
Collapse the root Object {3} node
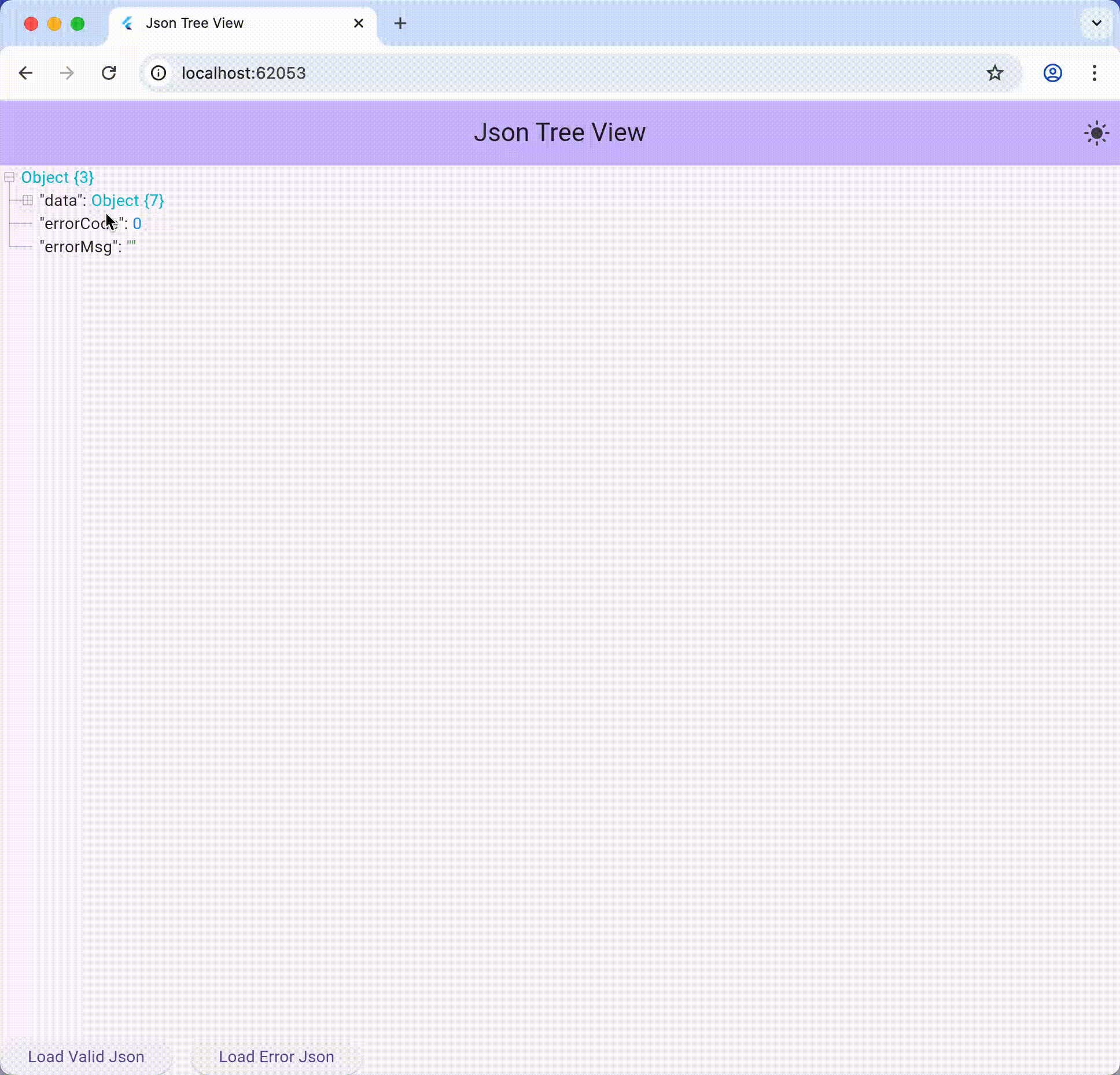pos(9,177)
